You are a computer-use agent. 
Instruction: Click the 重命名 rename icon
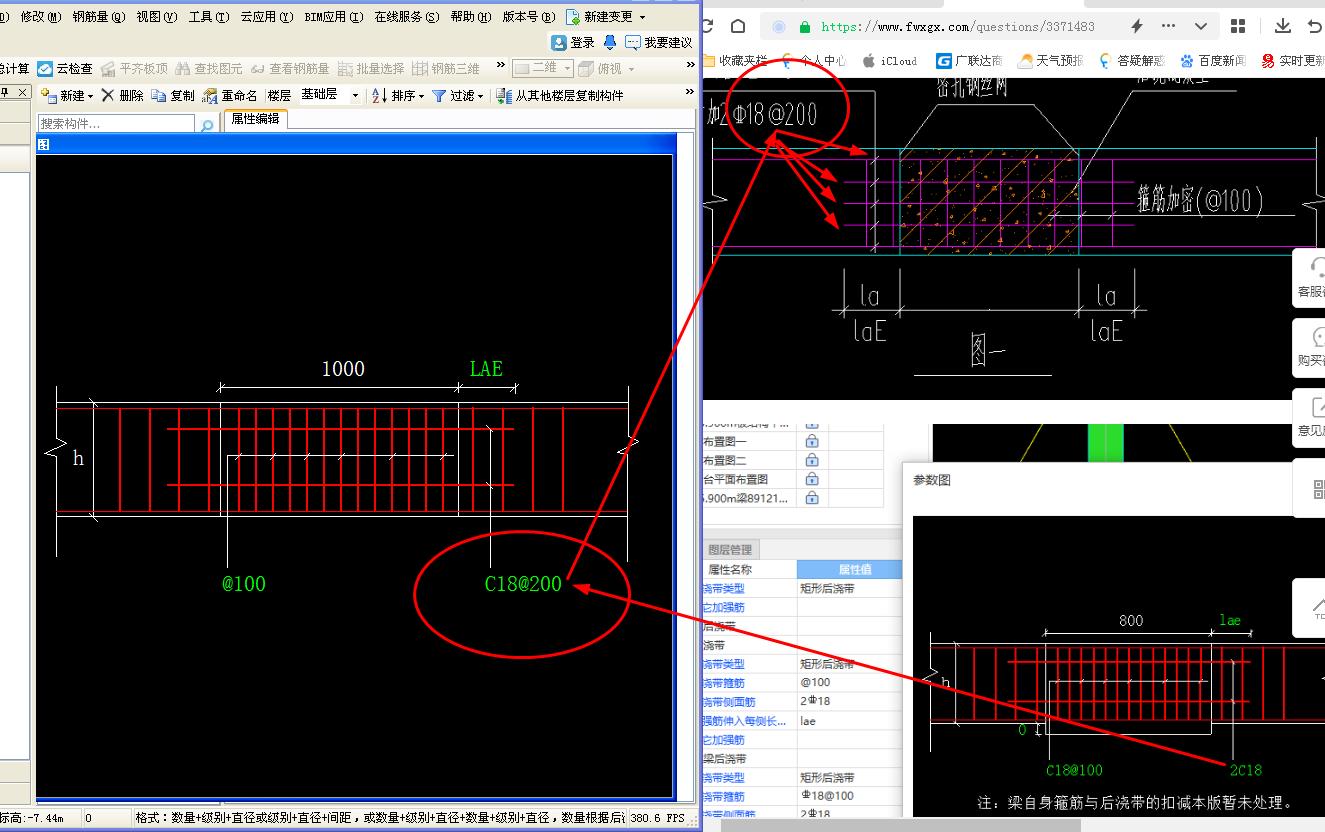point(210,96)
